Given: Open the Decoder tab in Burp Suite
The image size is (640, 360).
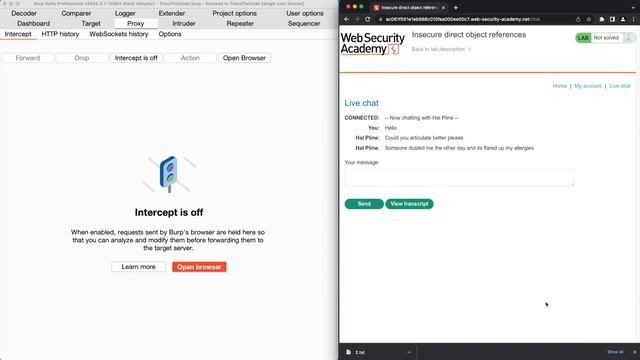Looking at the screenshot, I should click(x=24, y=13).
